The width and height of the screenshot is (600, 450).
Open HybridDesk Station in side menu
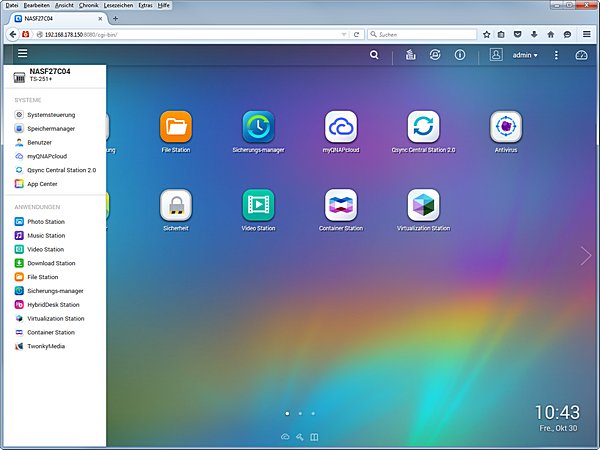click(47, 305)
